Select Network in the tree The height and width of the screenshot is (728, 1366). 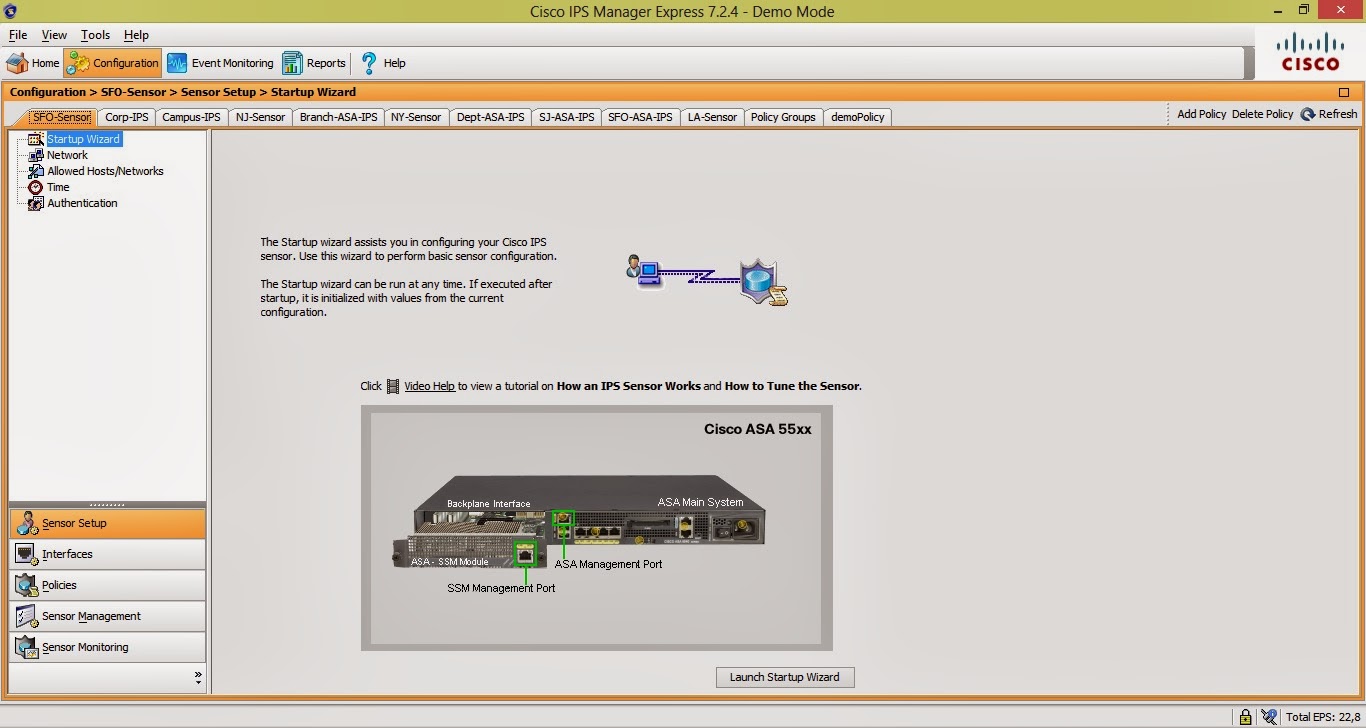[x=67, y=155]
